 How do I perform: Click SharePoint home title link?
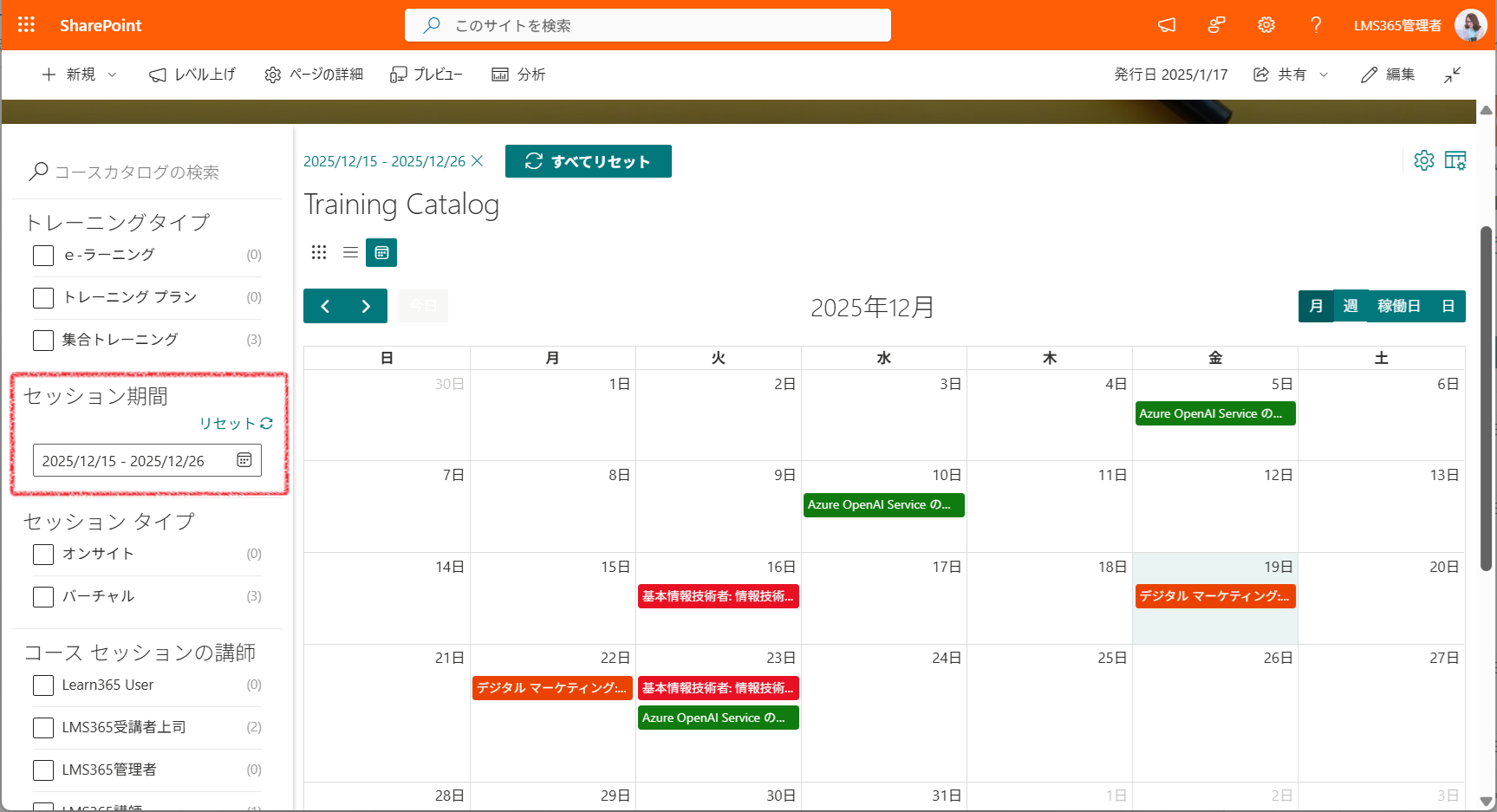point(101,25)
